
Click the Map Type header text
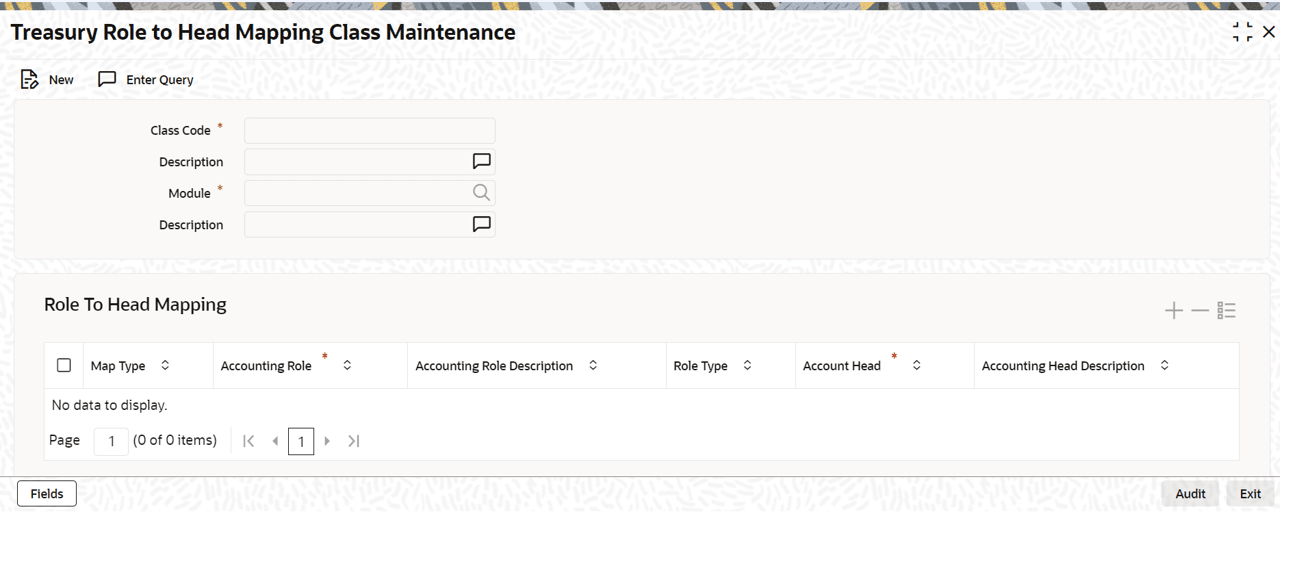118,366
